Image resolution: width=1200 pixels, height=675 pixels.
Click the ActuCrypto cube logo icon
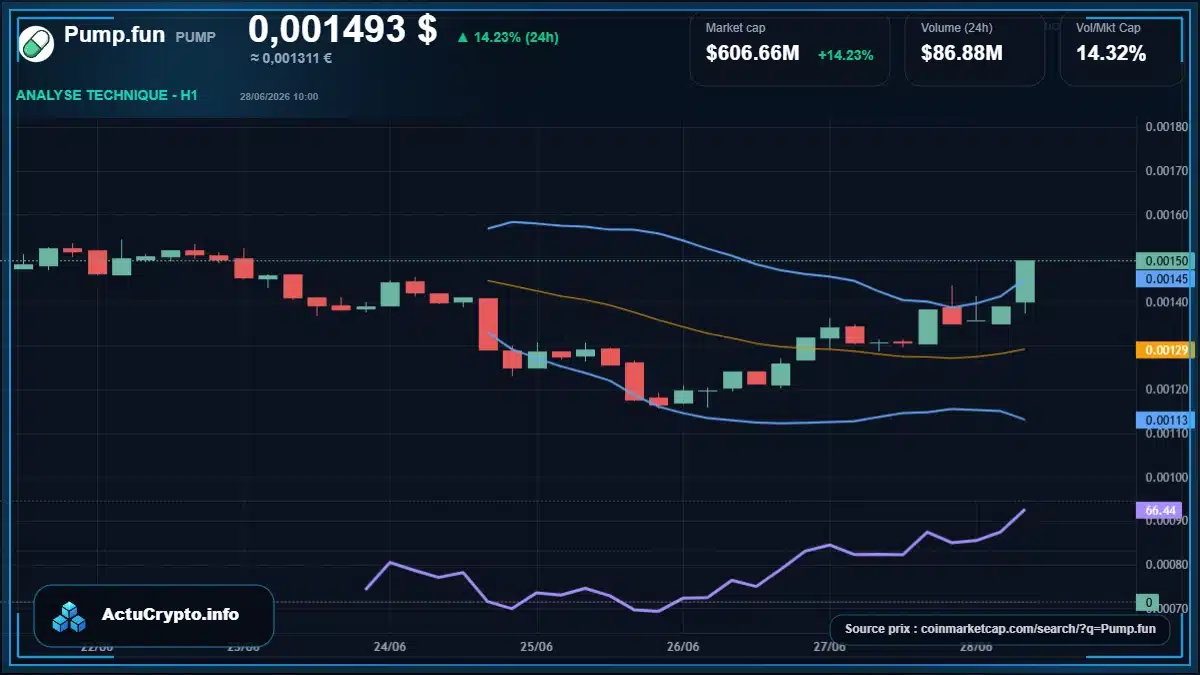click(70, 616)
